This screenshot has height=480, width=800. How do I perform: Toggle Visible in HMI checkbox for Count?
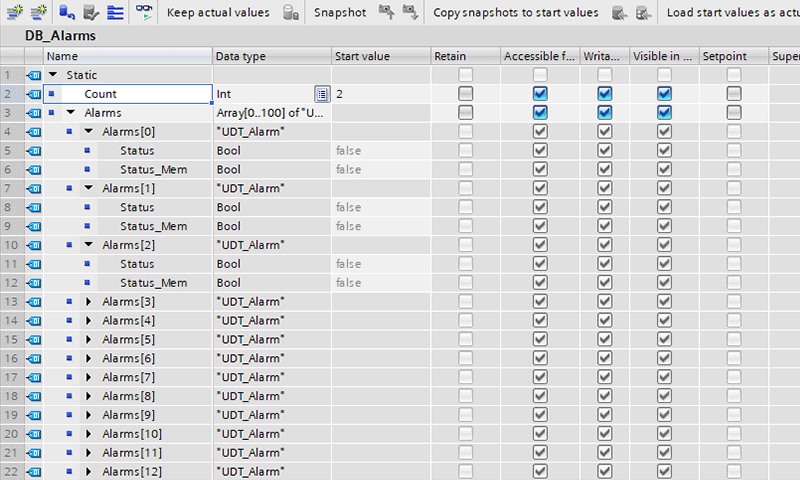click(664, 93)
